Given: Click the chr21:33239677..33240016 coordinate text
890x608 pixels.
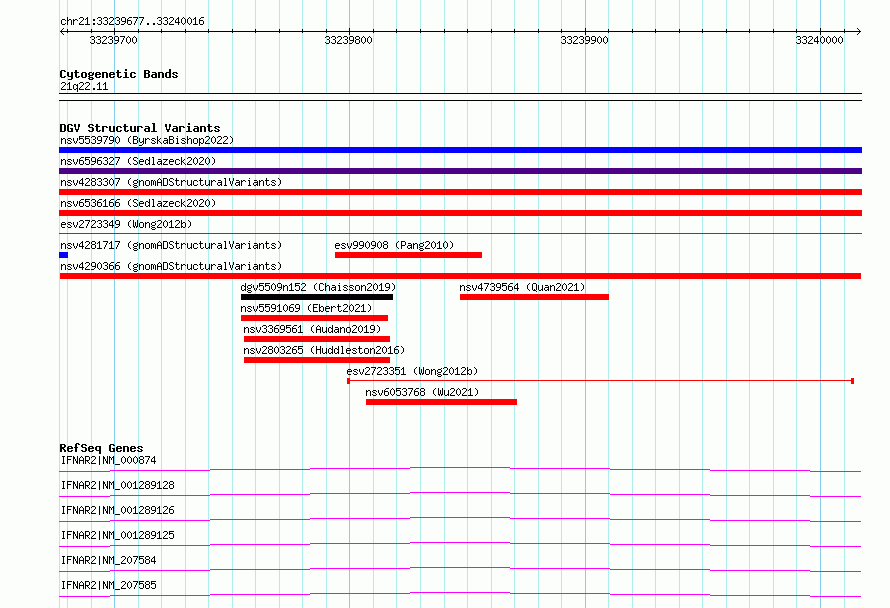Looking at the screenshot, I should (x=132, y=22).
